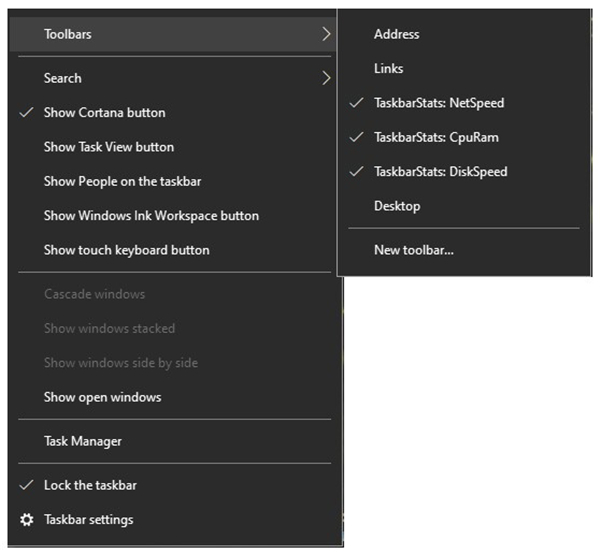
Task: Enable the Links toolbar
Action: (x=388, y=69)
